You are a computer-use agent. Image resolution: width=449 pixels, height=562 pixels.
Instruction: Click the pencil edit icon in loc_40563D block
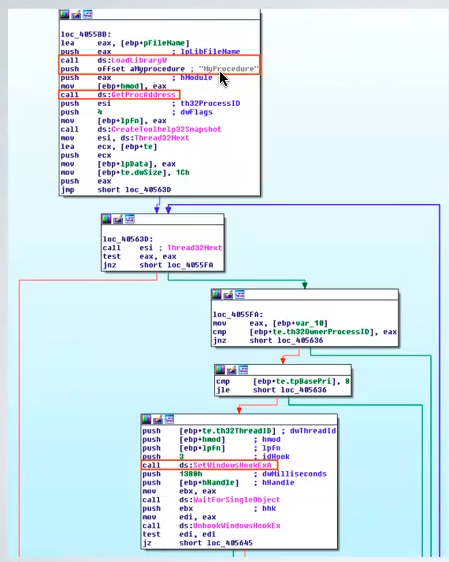pos(118,219)
